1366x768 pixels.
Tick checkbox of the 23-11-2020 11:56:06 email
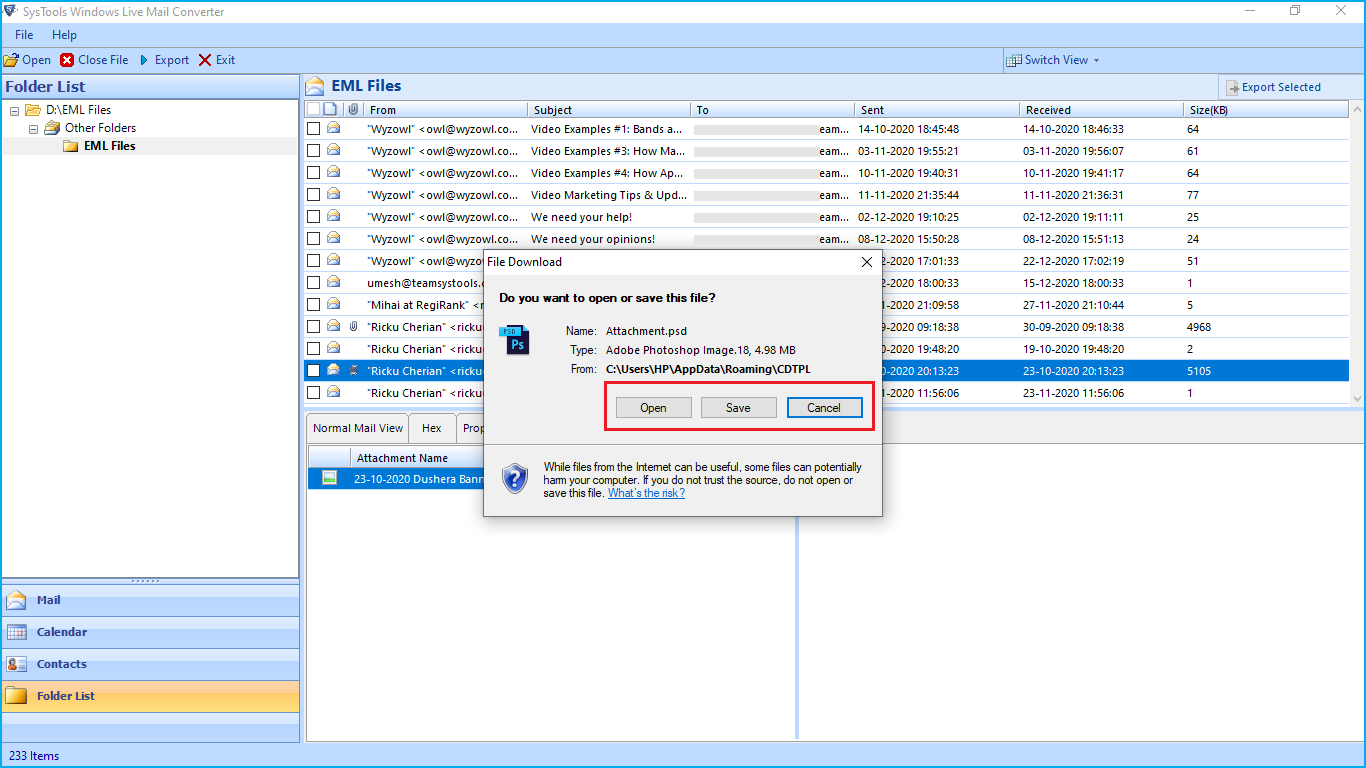coord(313,392)
